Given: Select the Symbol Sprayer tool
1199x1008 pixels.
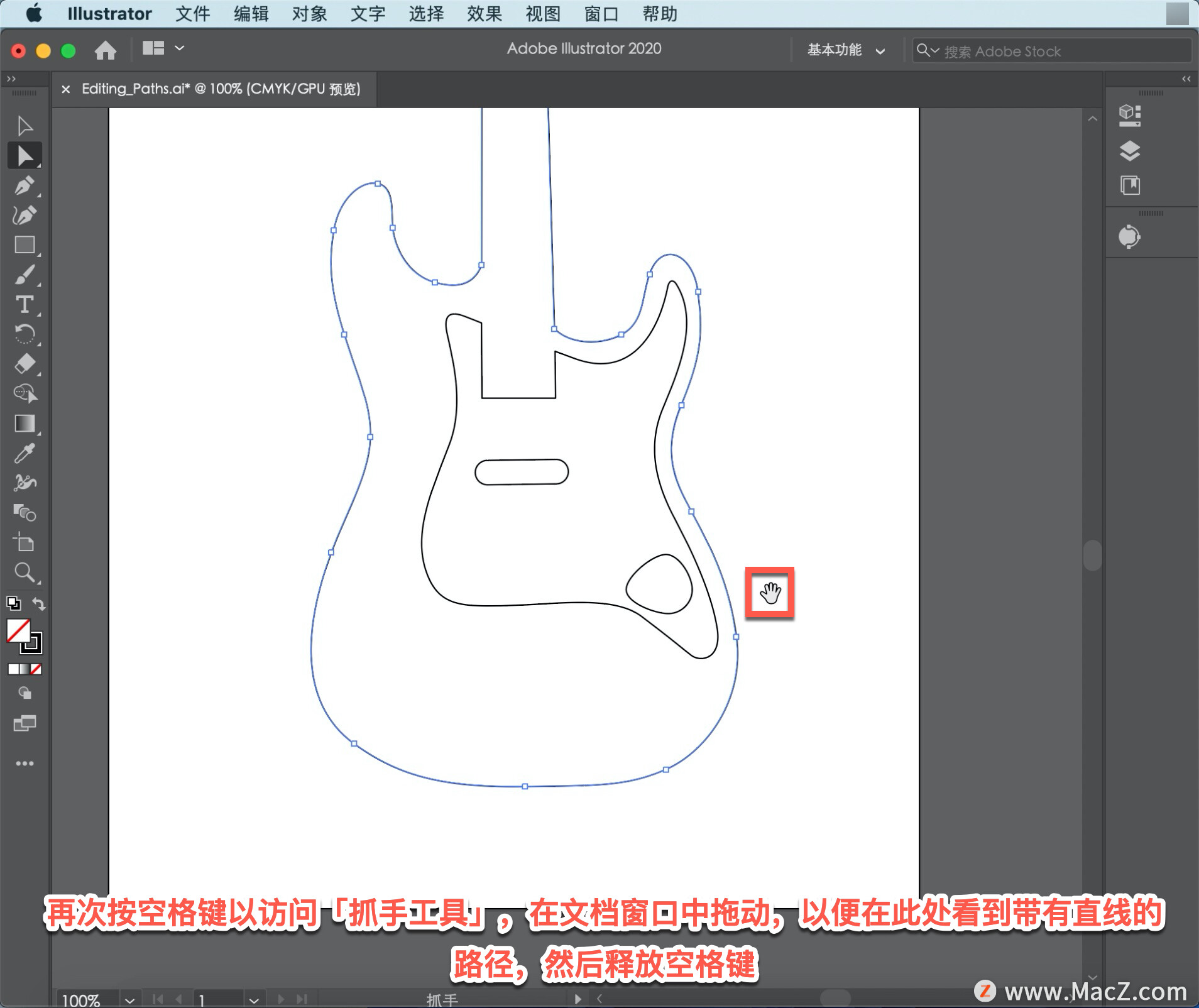Looking at the screenshot, I should [25, 483].
